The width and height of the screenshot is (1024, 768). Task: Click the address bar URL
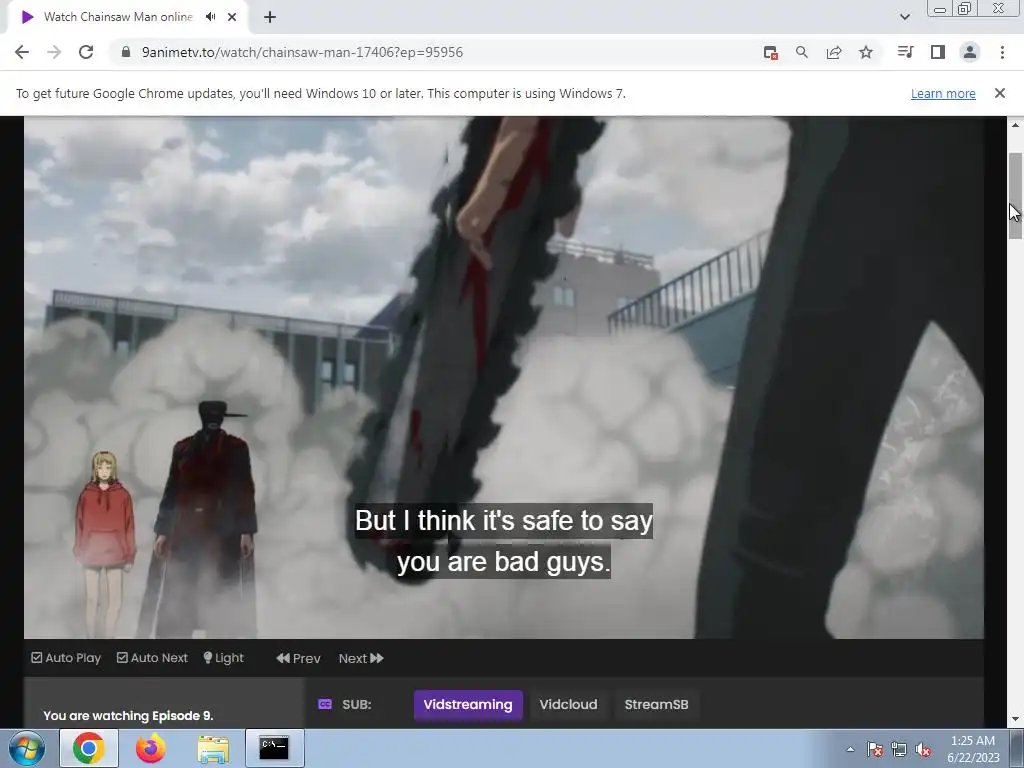coord(302,52)
